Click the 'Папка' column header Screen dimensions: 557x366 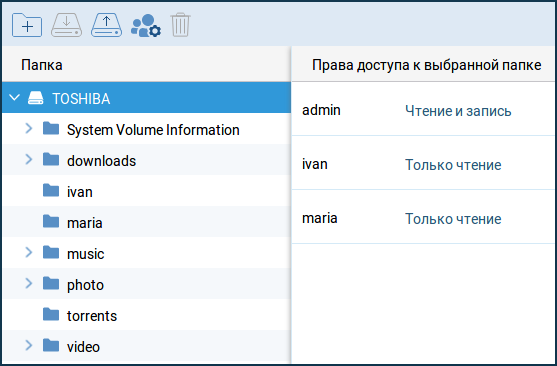pos(42,65)
